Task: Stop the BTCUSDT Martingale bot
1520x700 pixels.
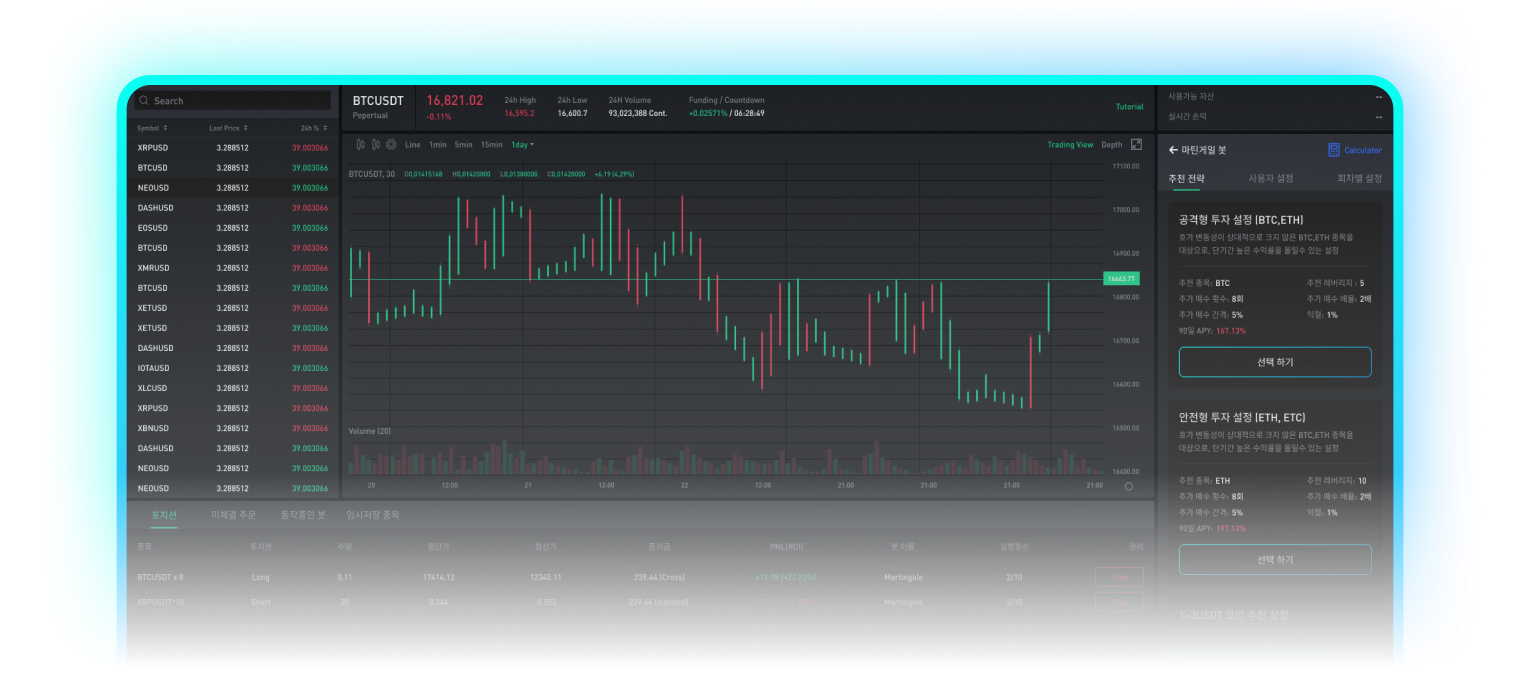Action: [x=1118, y=577]
